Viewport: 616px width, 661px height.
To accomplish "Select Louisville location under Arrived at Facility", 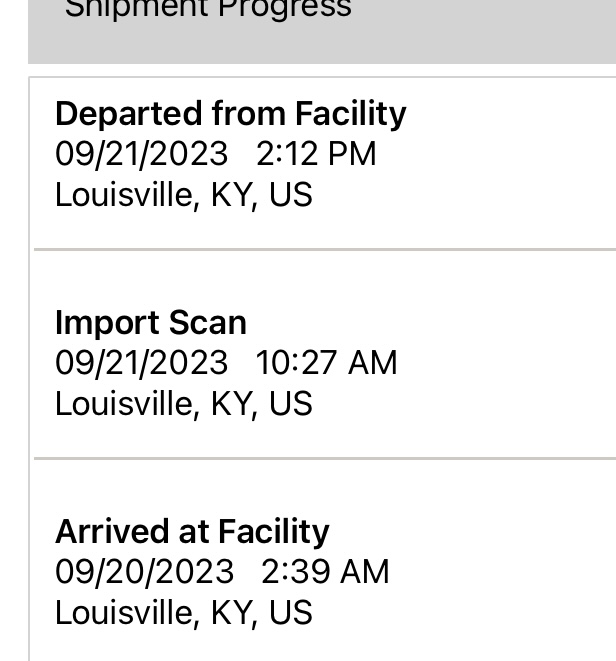I will click(183, 612).
